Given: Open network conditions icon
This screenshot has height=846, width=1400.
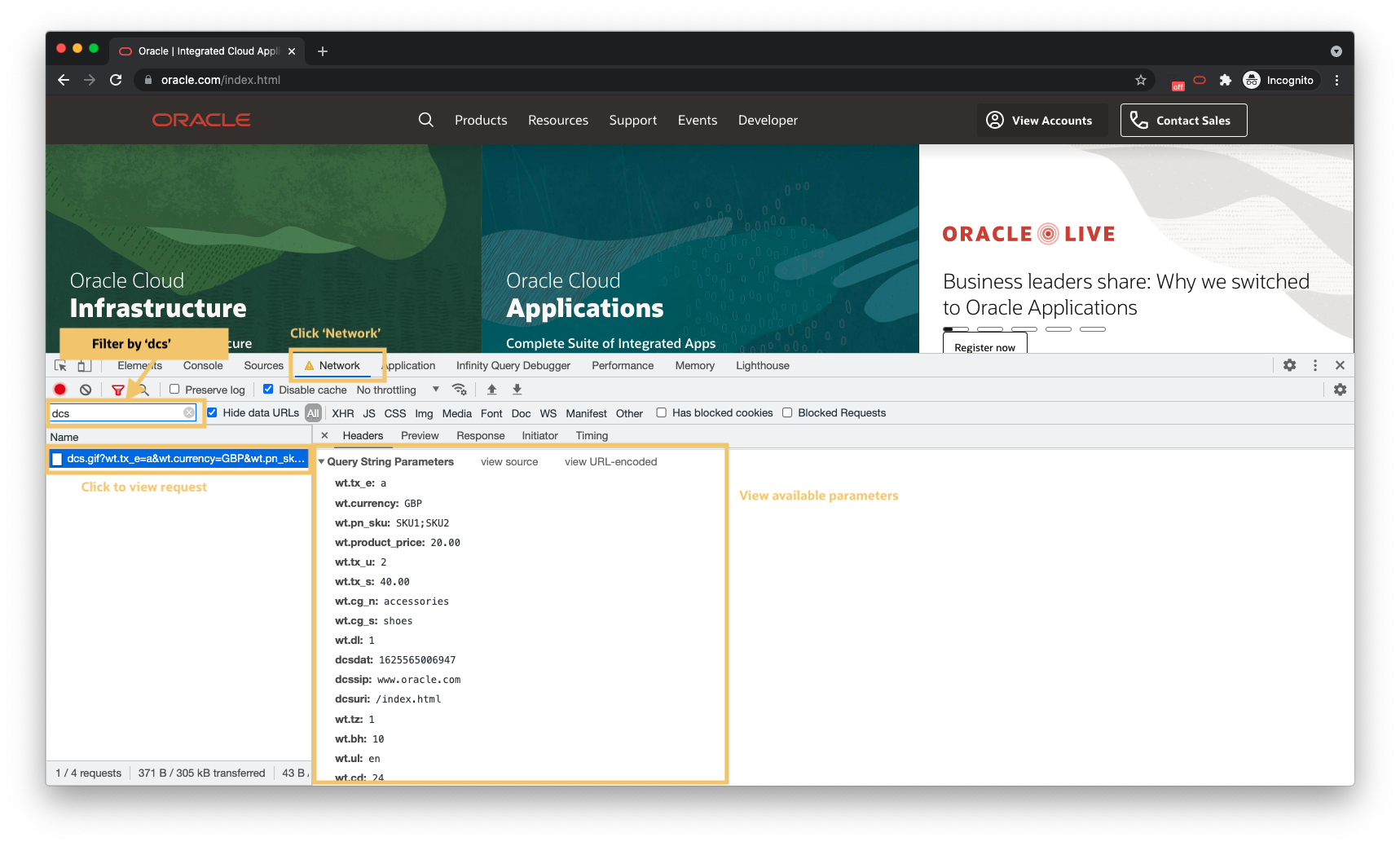Looking at the screenshot, I should point(460,390).
